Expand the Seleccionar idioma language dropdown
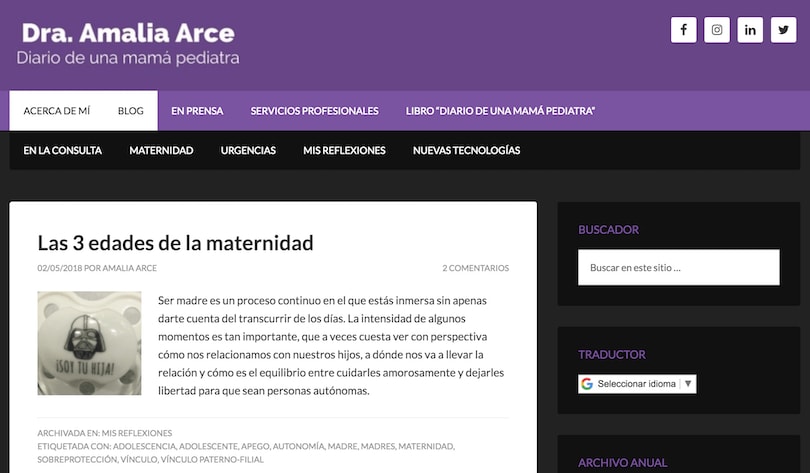Image resolution: width=810 pixels, height=473 pixels. click(637, 384)
